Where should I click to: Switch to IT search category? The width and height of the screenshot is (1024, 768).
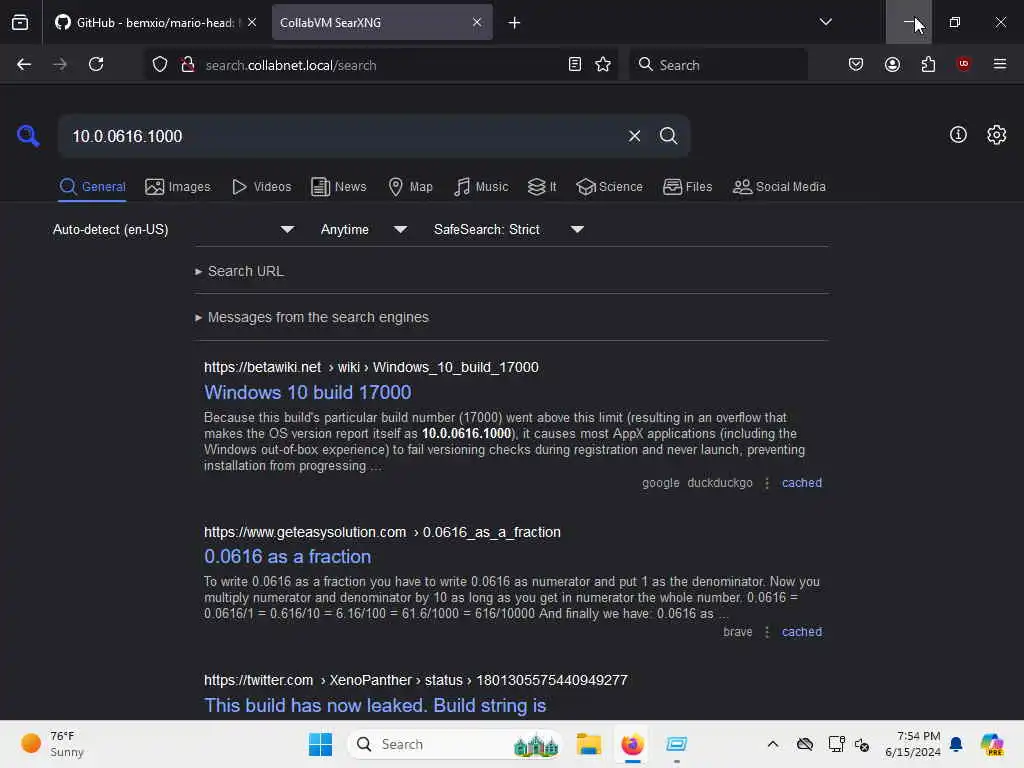[x=542, y=187]
